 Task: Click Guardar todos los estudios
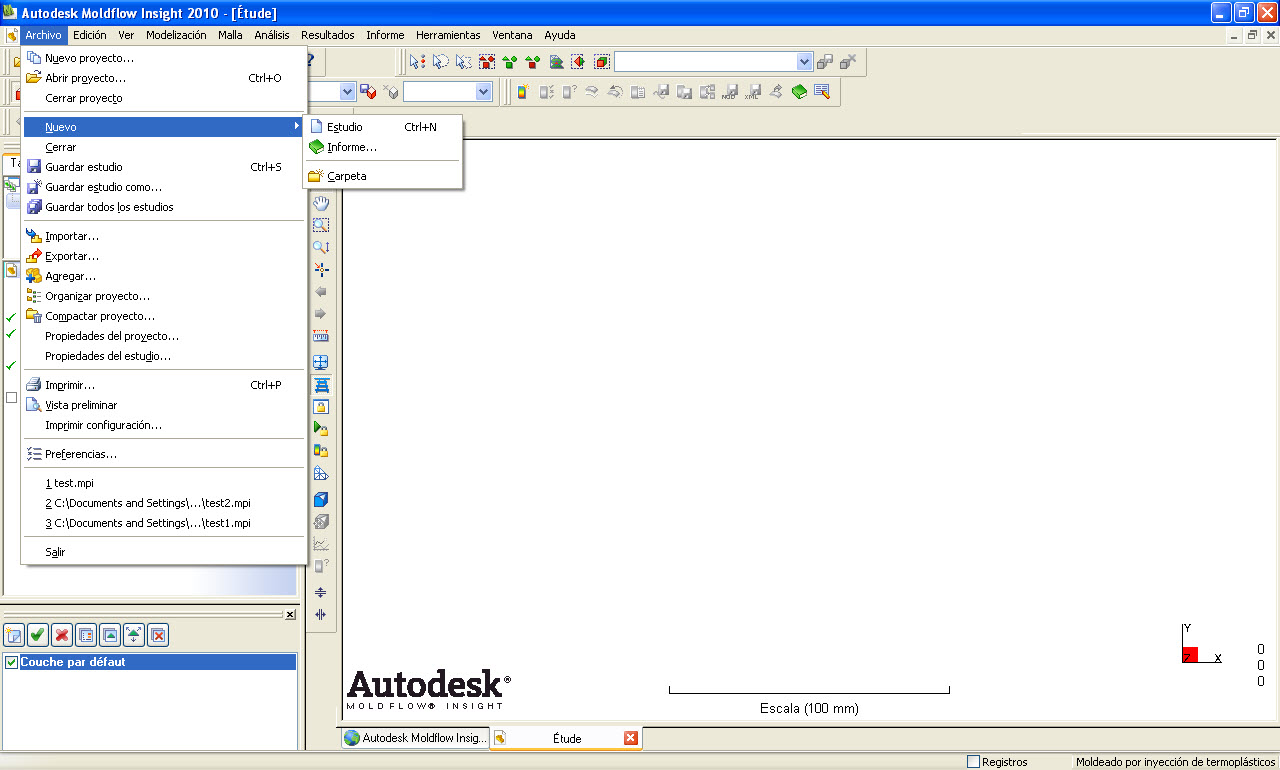pos(164,207)
